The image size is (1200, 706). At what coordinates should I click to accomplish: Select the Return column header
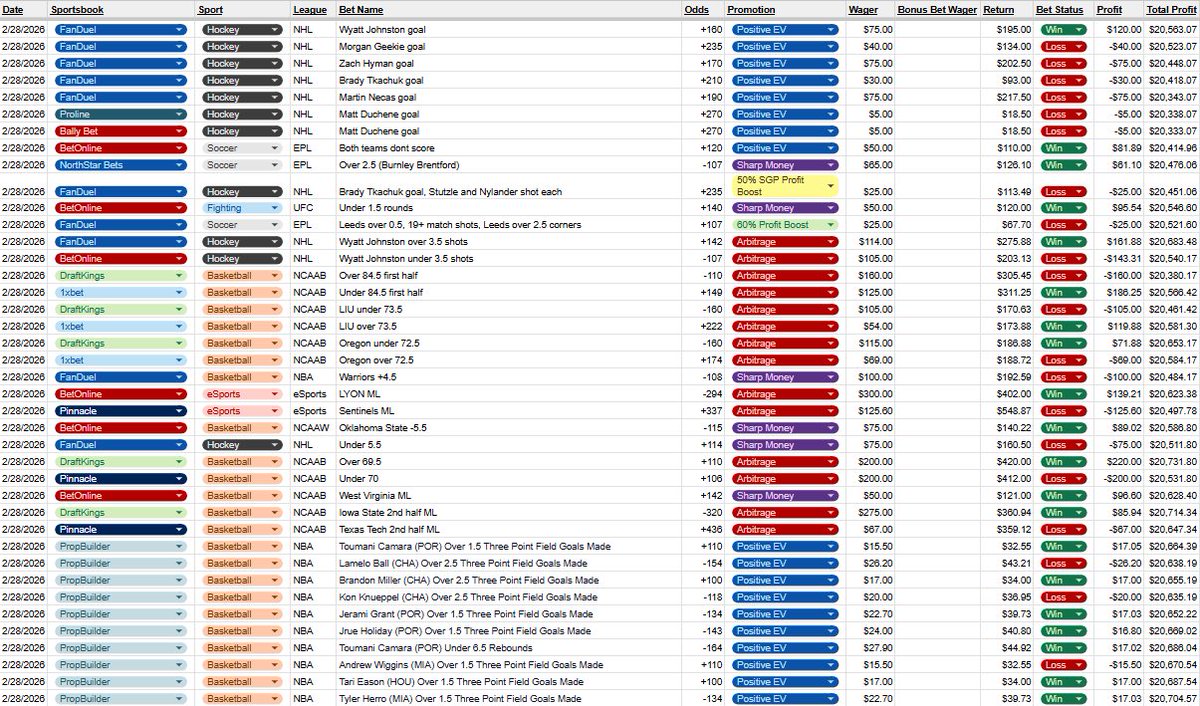(x=1007, y=9)
